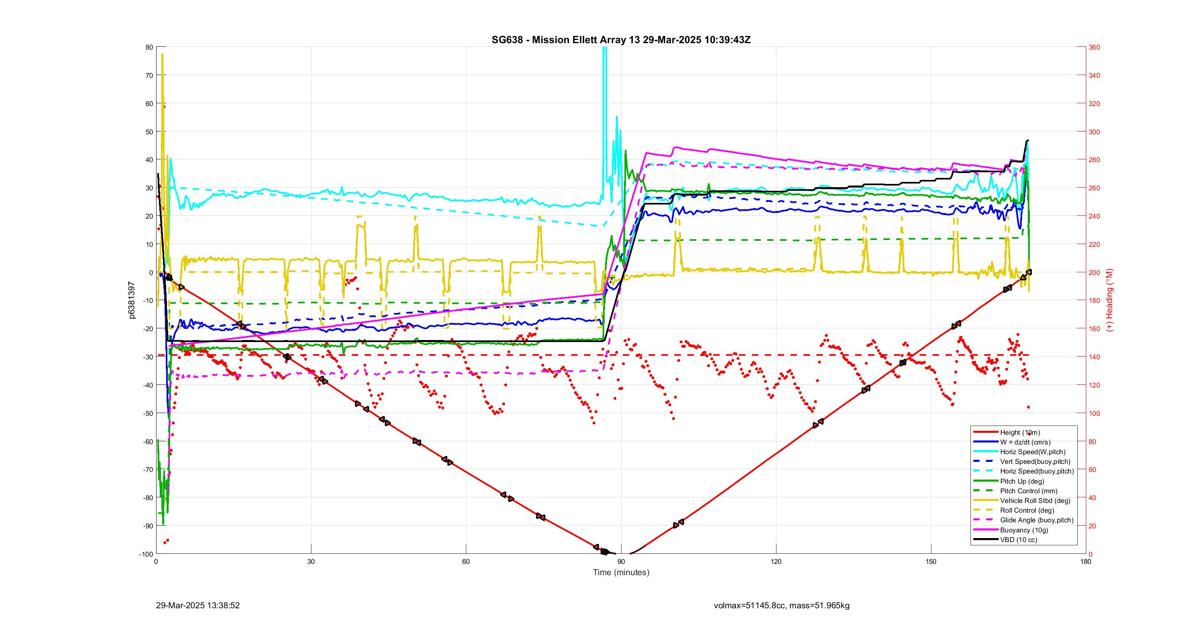The width and height of the screenshot is (1200, 622).
Task: Click the x-axis tick label '30'
Action: click(311, 562)
